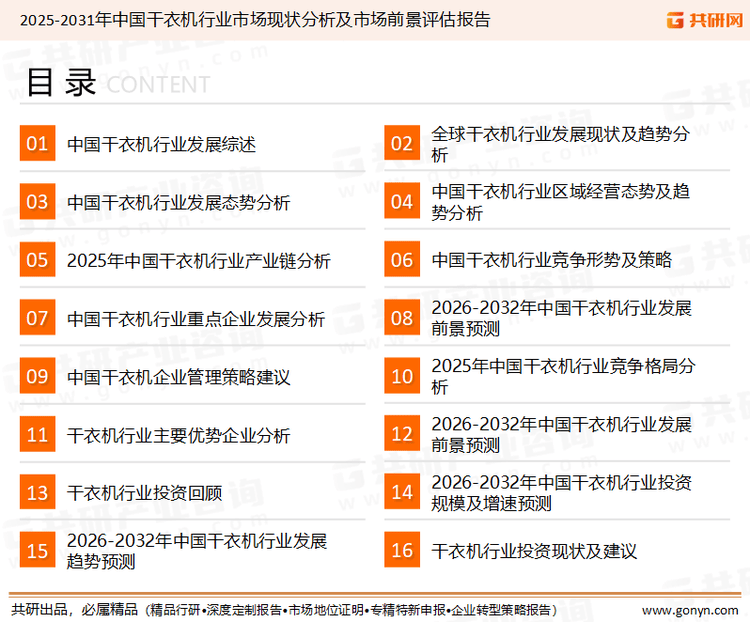The height and width of the screenshot is (622, 750).
Task: Click footer slogan 共研出品，必属精品
Action: click(75, 610)
